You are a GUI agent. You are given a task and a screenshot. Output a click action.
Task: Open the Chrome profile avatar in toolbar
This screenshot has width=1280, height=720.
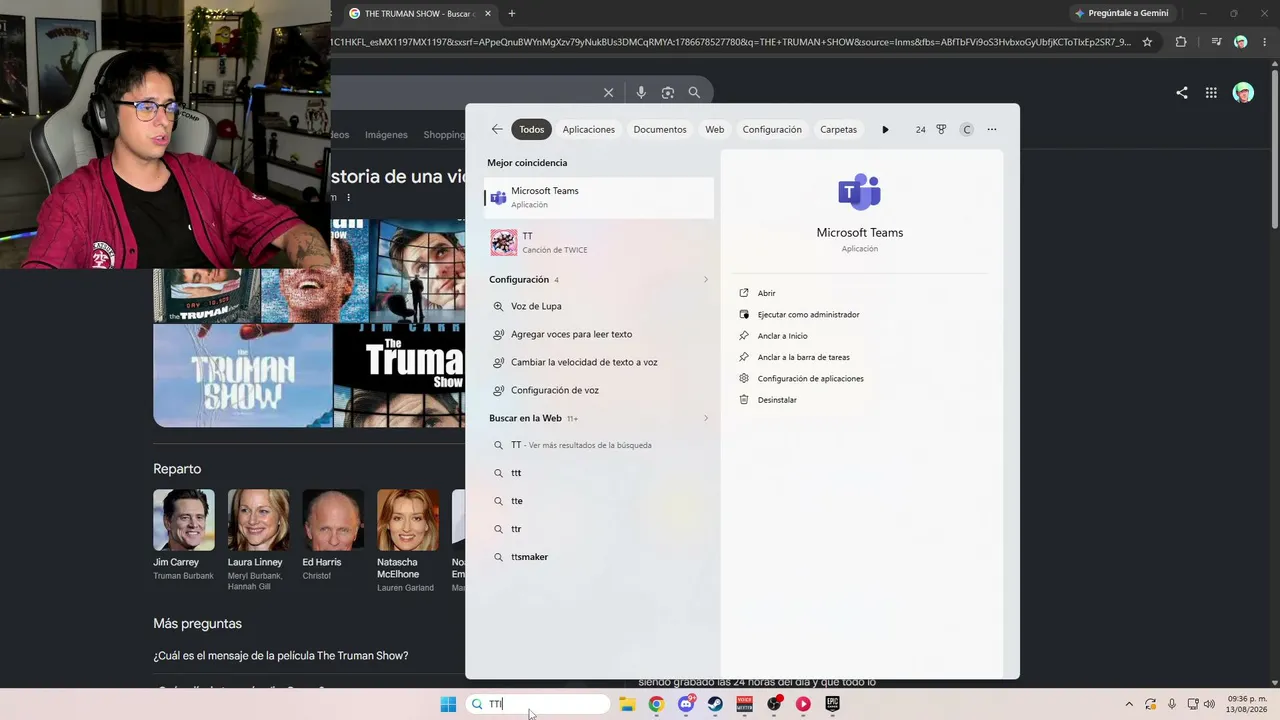[x=1241, y=42]
